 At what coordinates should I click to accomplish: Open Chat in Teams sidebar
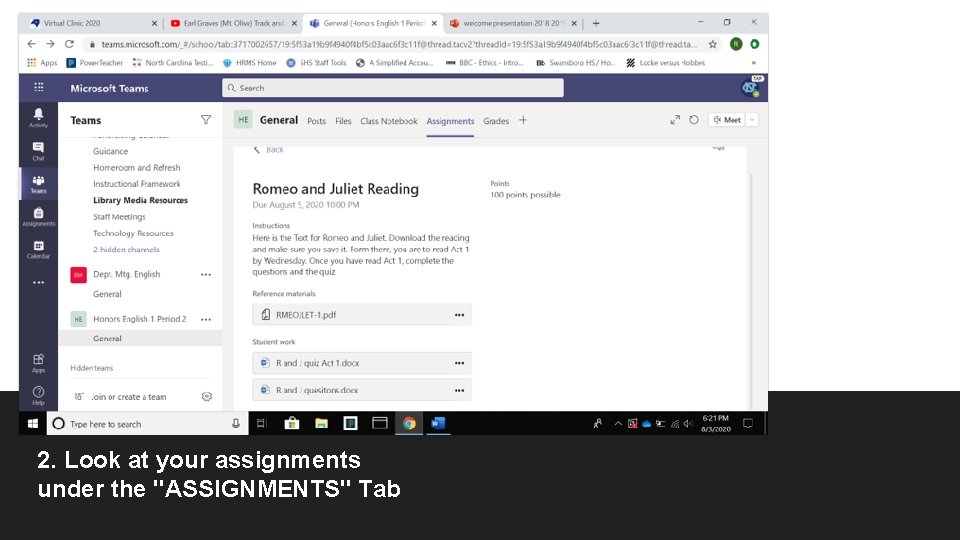point(39,151)
